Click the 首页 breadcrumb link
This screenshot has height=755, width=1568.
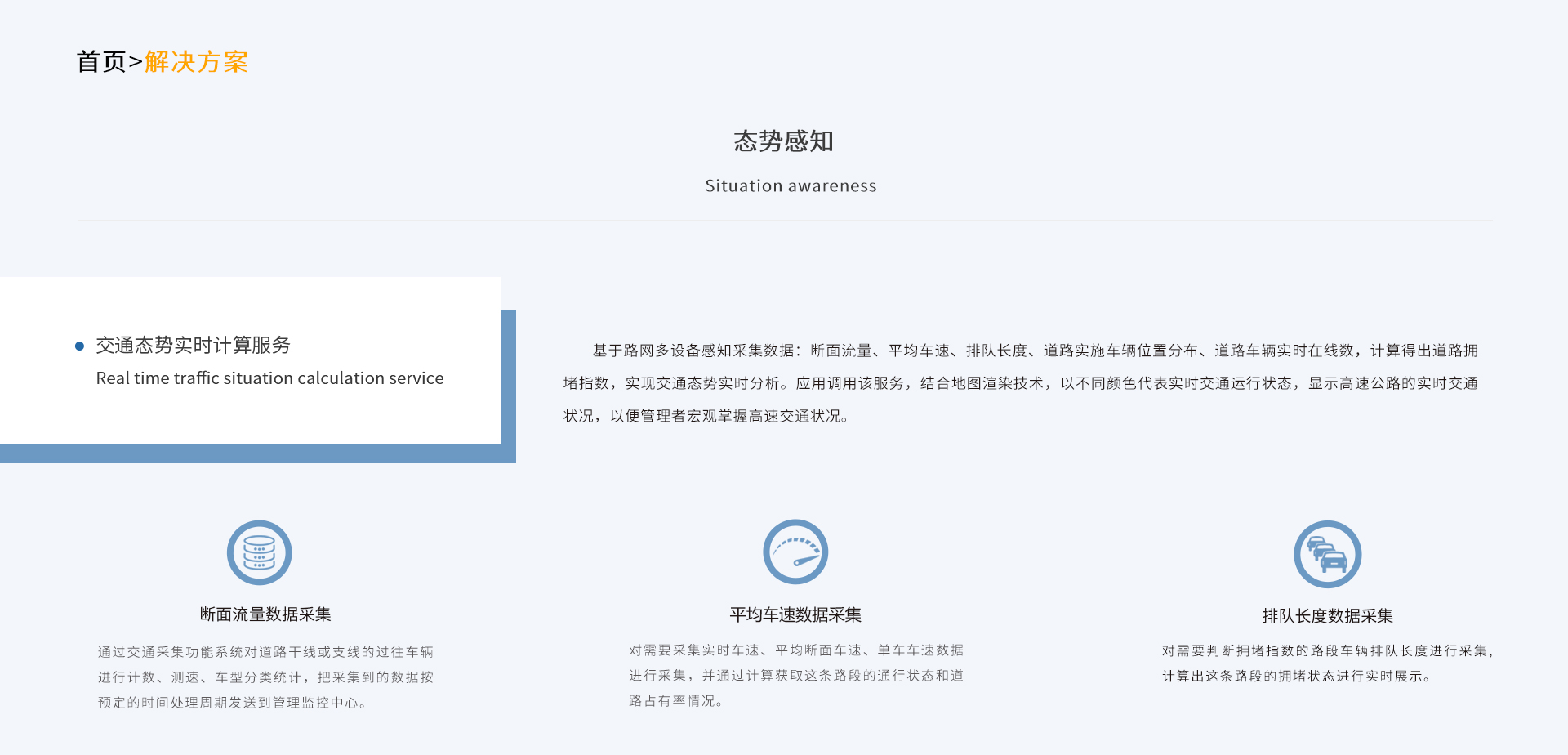tap(101, 62)
